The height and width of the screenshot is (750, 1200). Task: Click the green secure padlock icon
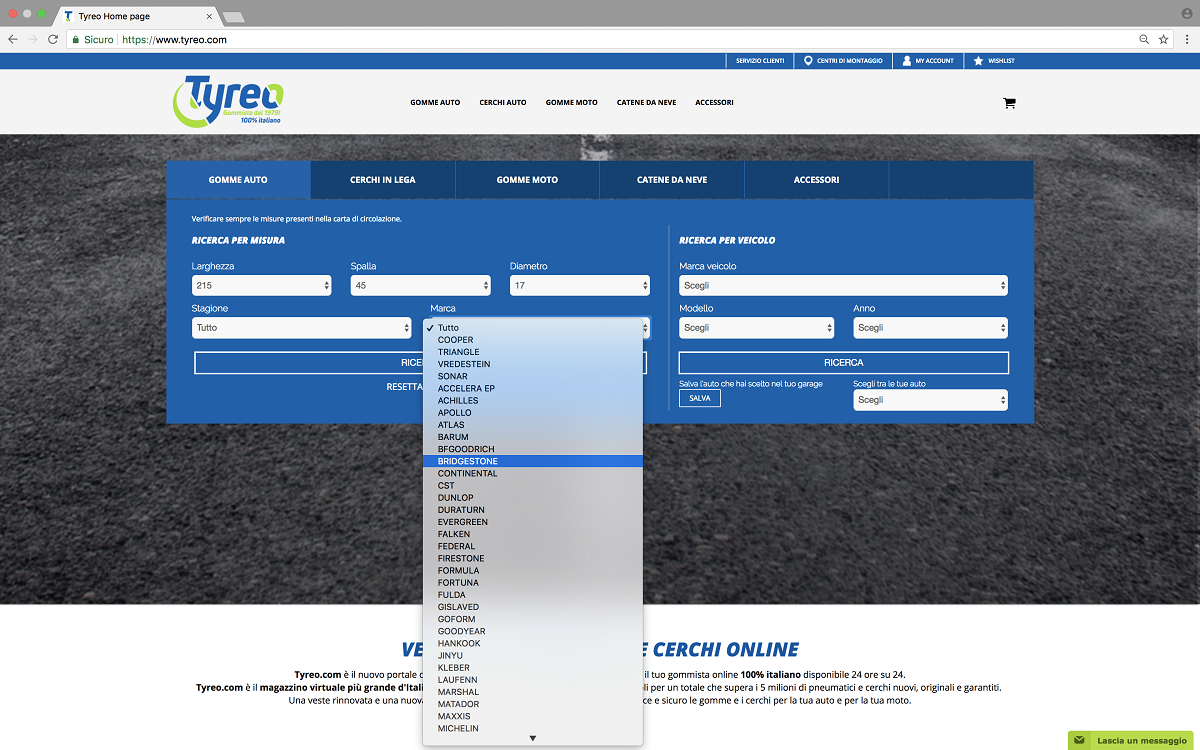point(75,39)
